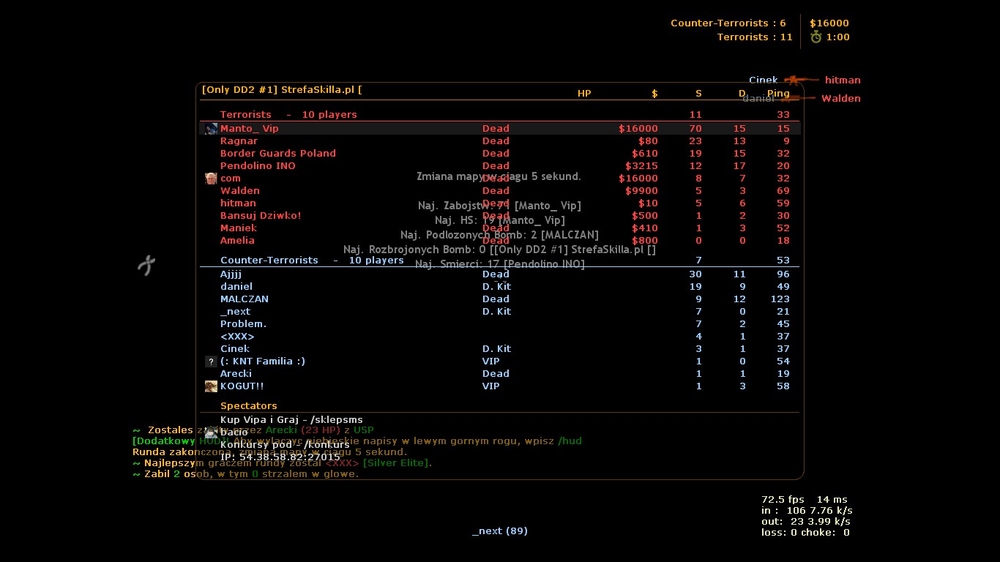Select player row Manto_ Vip
This screenshot has height=562, width=1000.
[499, 129]
